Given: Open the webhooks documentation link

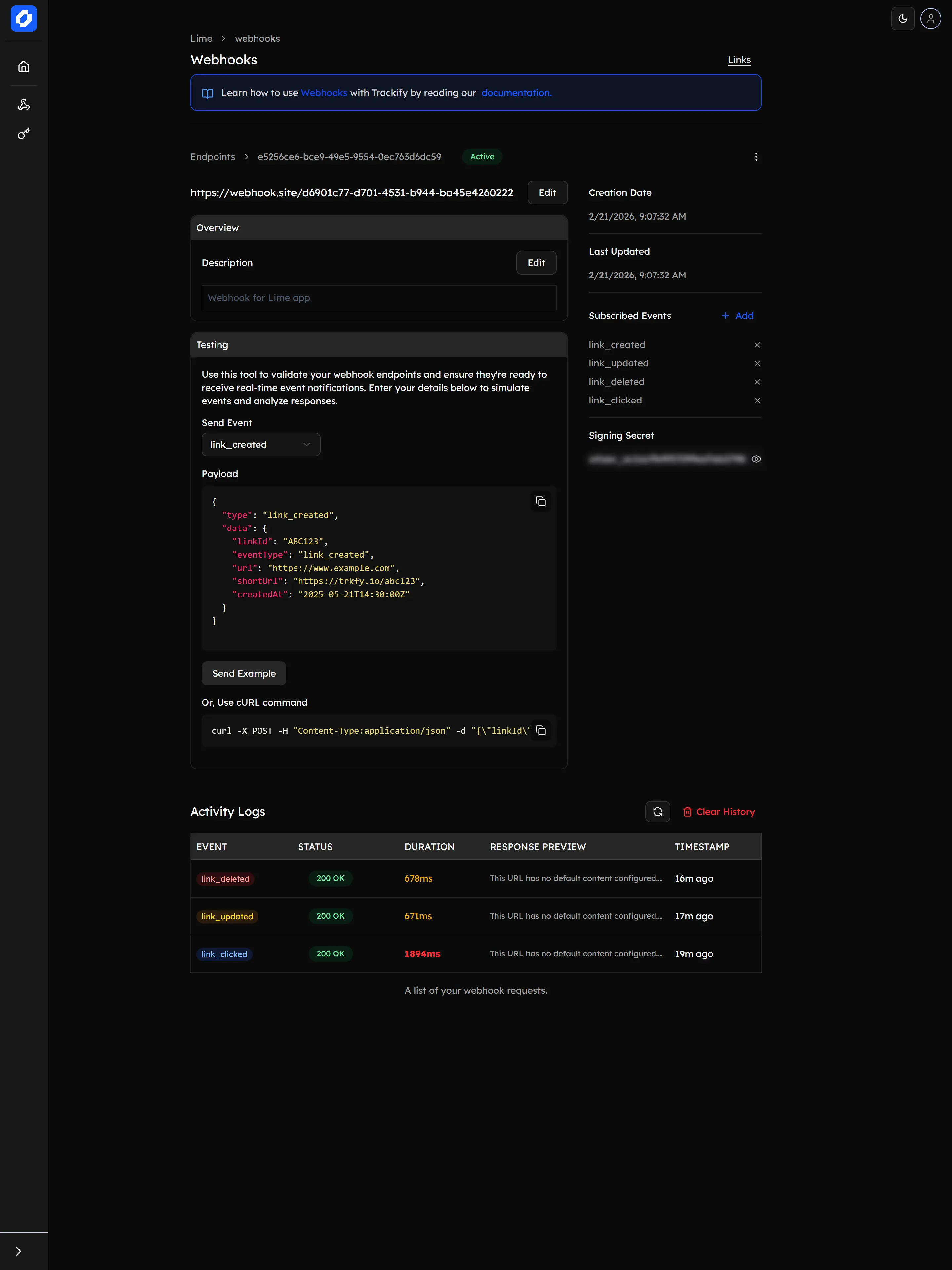Looking at the screenshot, I should [x=516, y=92].
